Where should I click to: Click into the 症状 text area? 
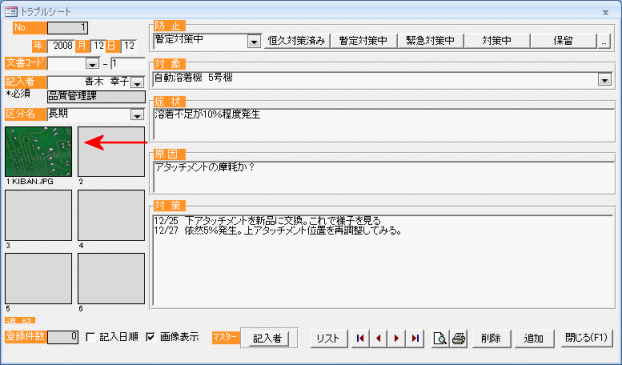(384, 125)
